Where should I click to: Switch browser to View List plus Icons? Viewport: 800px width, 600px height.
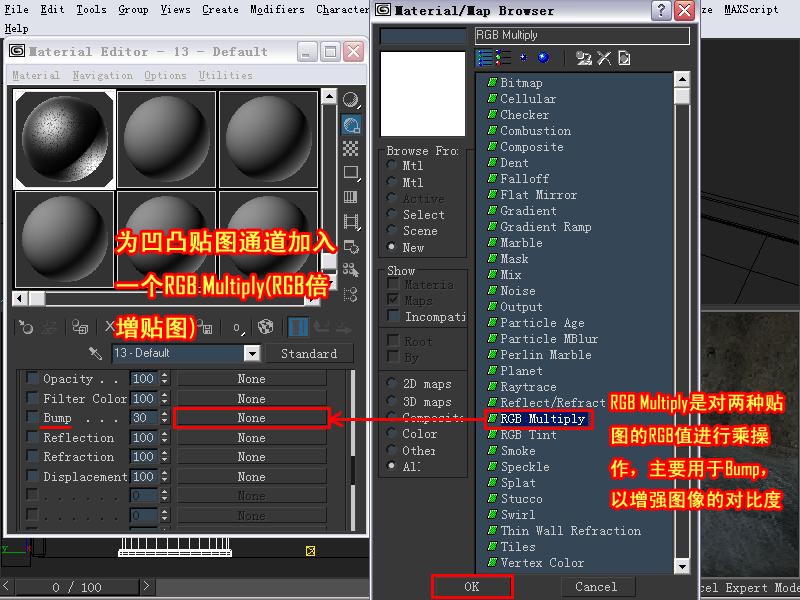tap(503, 58)
